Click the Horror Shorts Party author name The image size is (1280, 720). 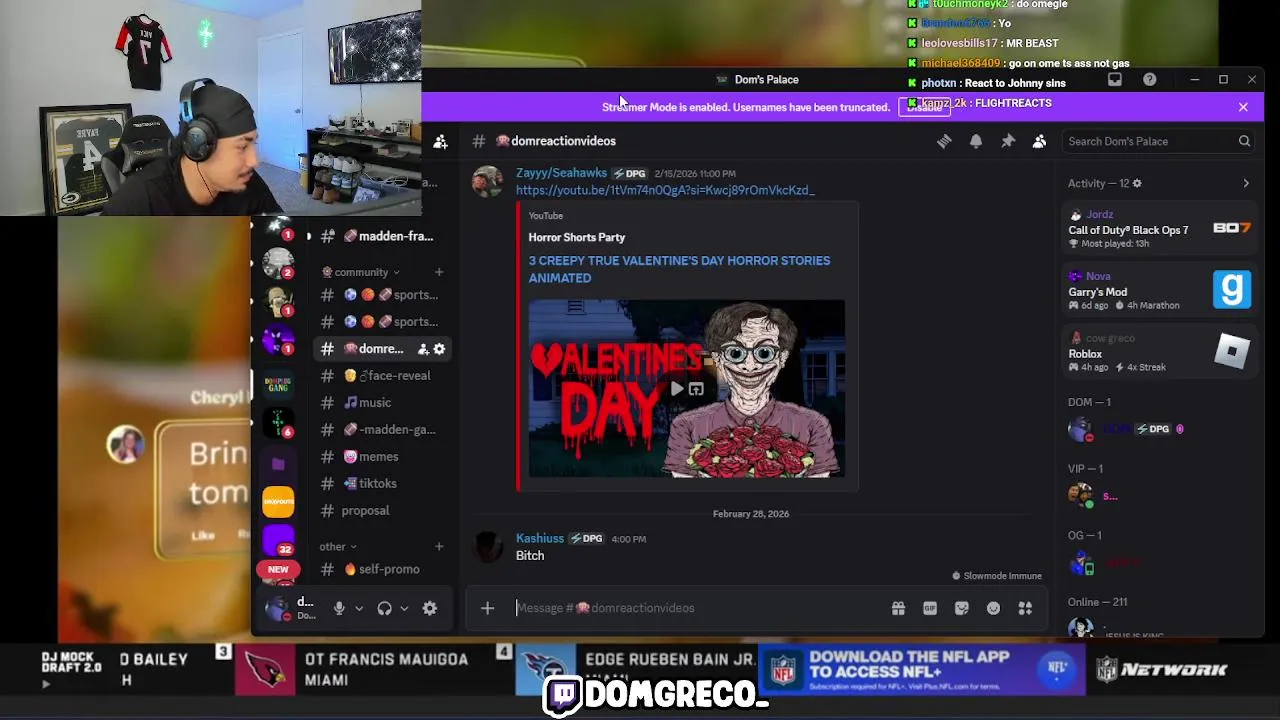click(x=577, y=238)
